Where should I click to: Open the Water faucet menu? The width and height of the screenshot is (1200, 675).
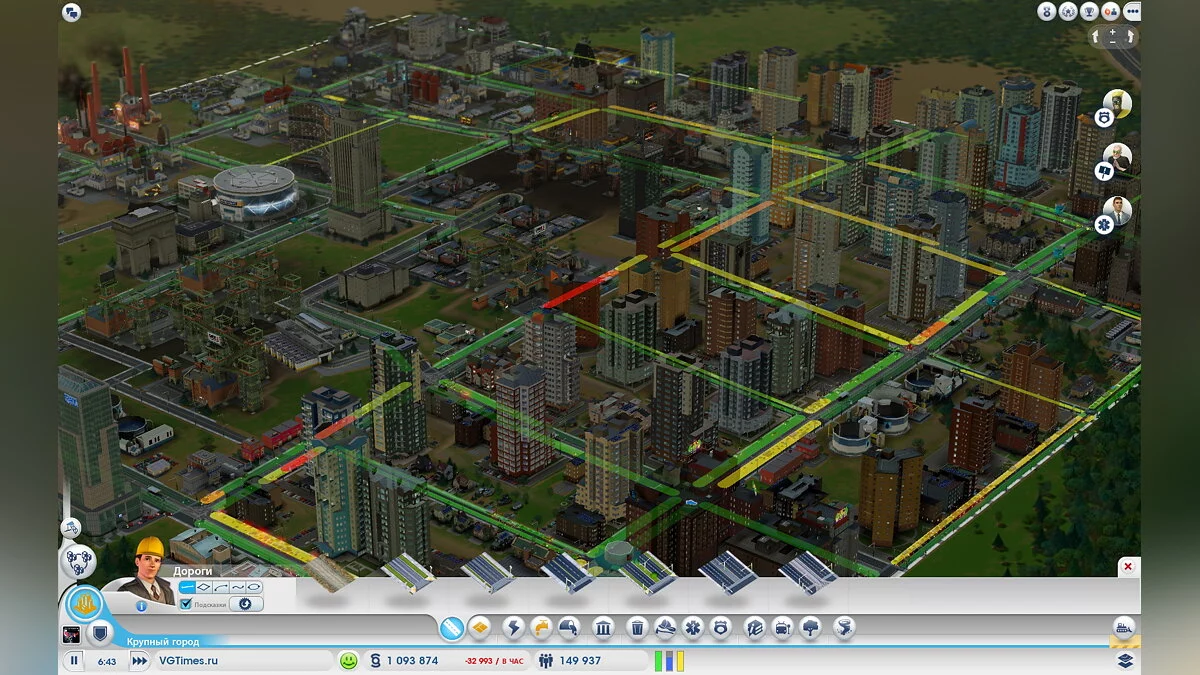pyautogui.click(x=541, y=628)
